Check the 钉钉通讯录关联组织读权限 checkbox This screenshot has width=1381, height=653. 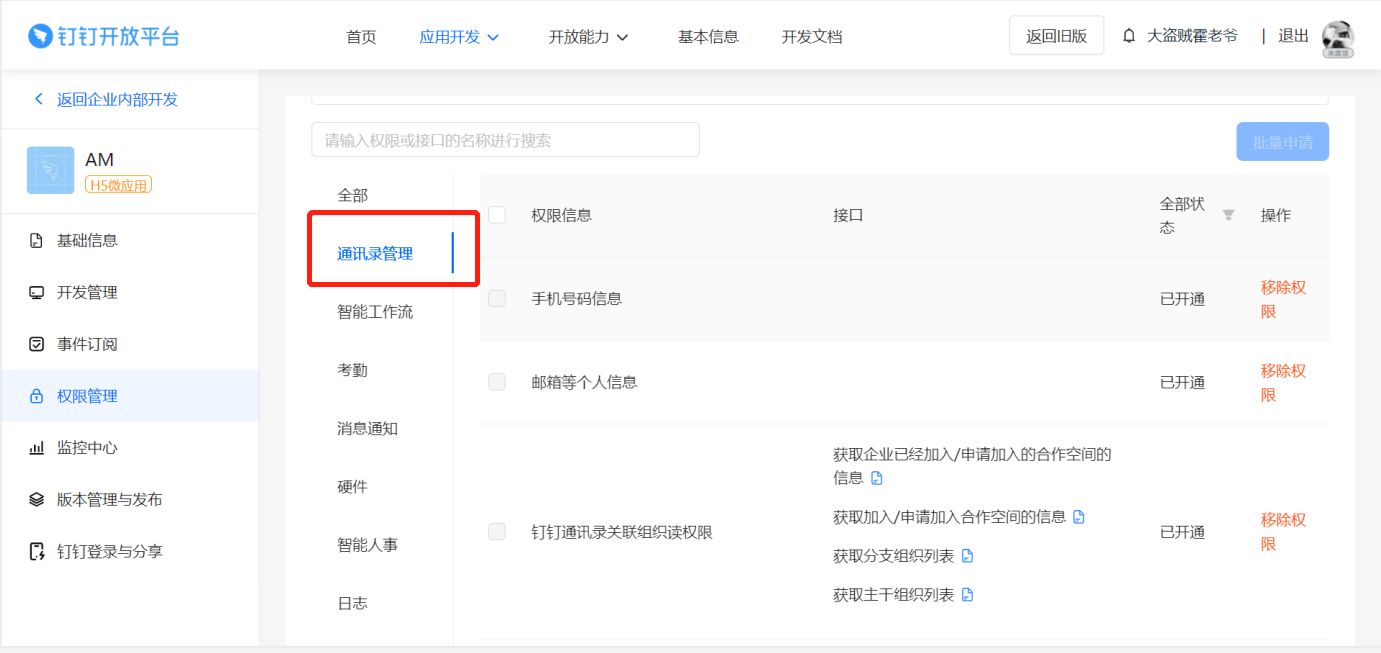(x=497, y=531)
